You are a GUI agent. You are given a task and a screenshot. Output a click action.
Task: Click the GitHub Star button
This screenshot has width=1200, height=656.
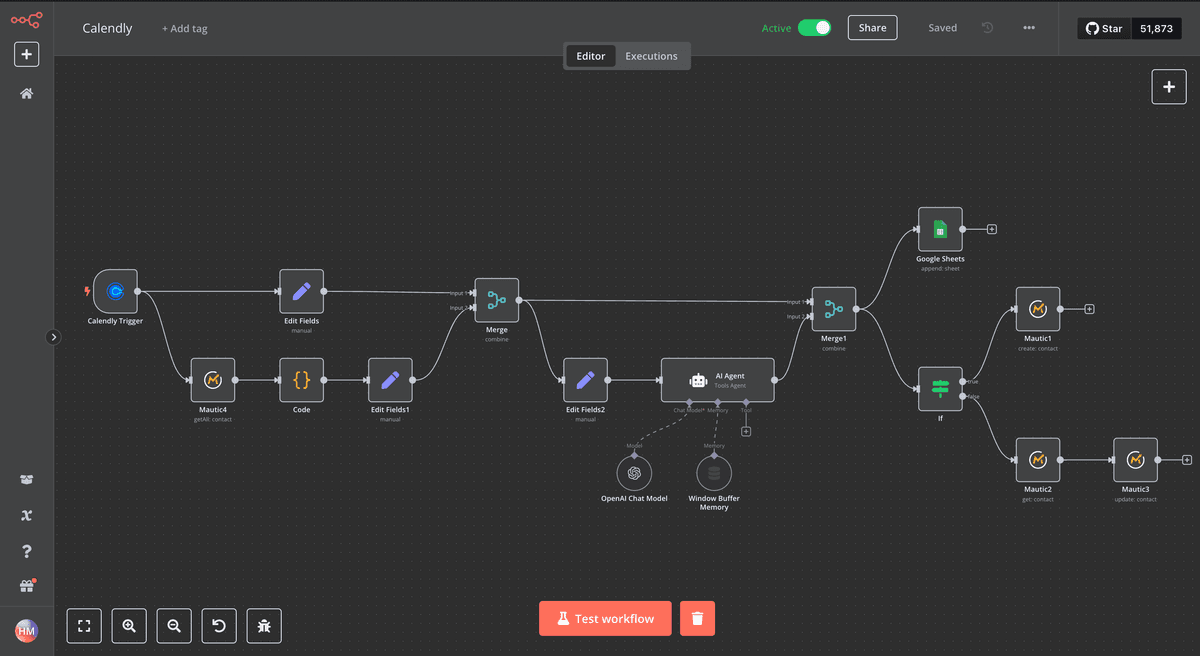pyautogui.click(x=1104, y=29)
